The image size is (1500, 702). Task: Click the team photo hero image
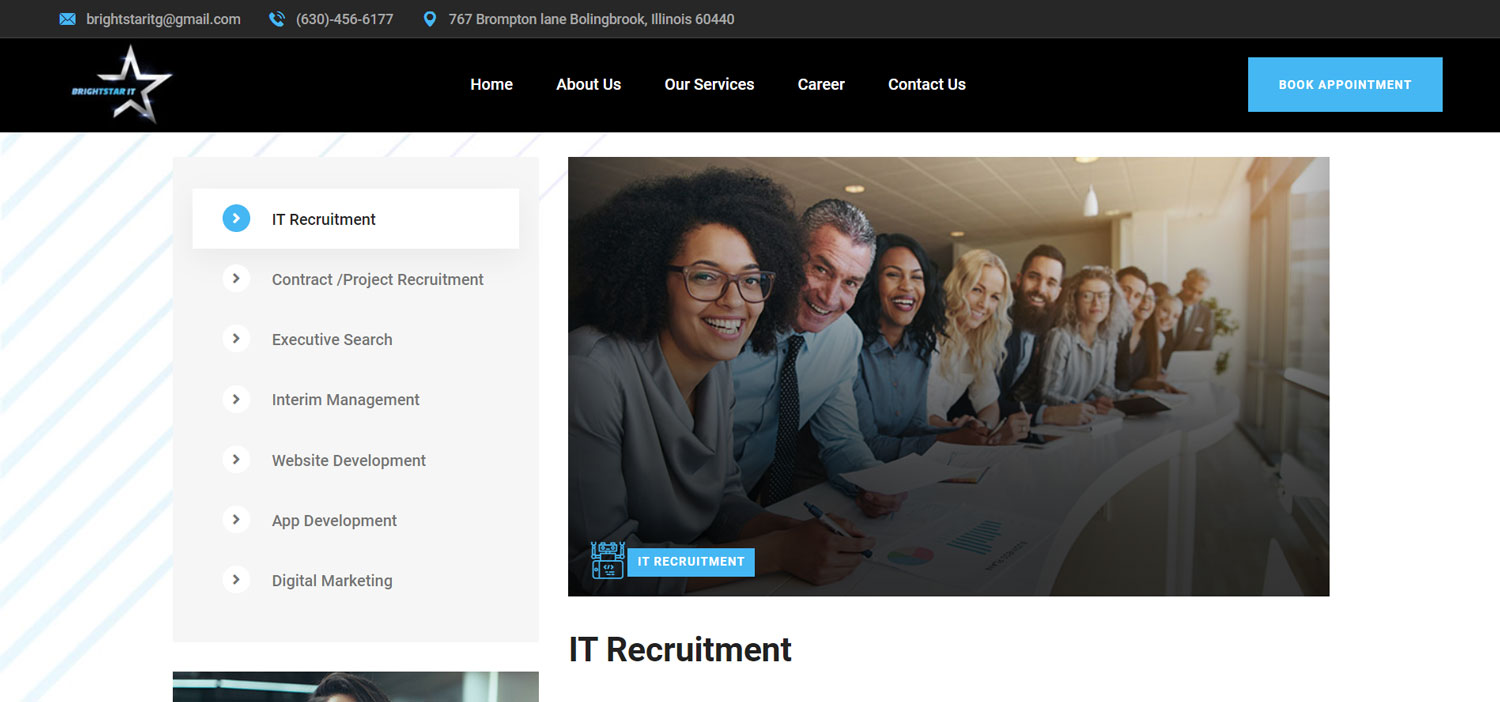click(948, 376)
